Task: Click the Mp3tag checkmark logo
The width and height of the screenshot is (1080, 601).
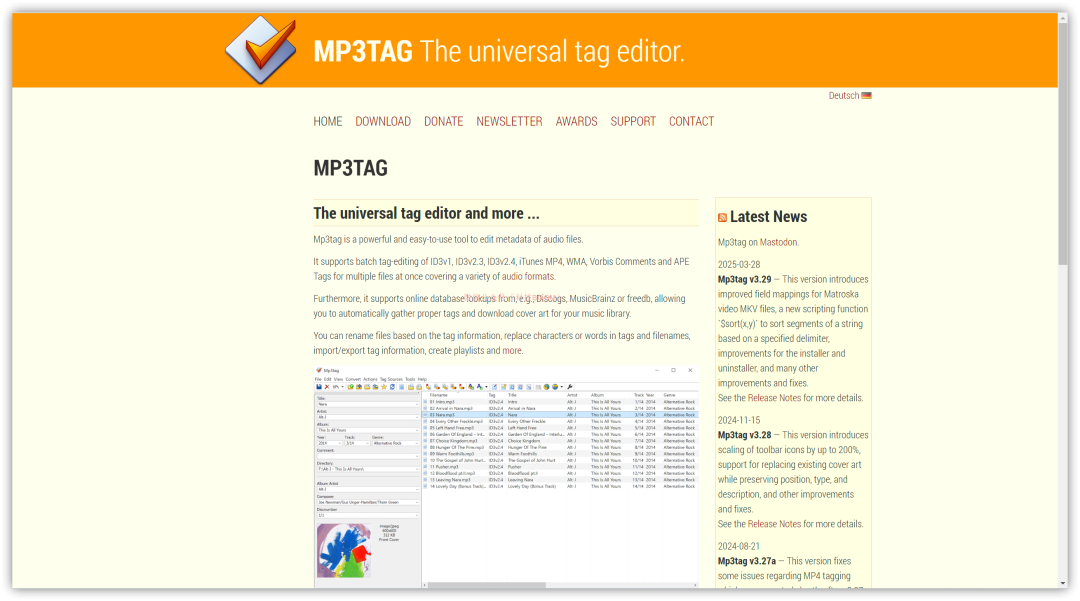Action: pos(261,50)
